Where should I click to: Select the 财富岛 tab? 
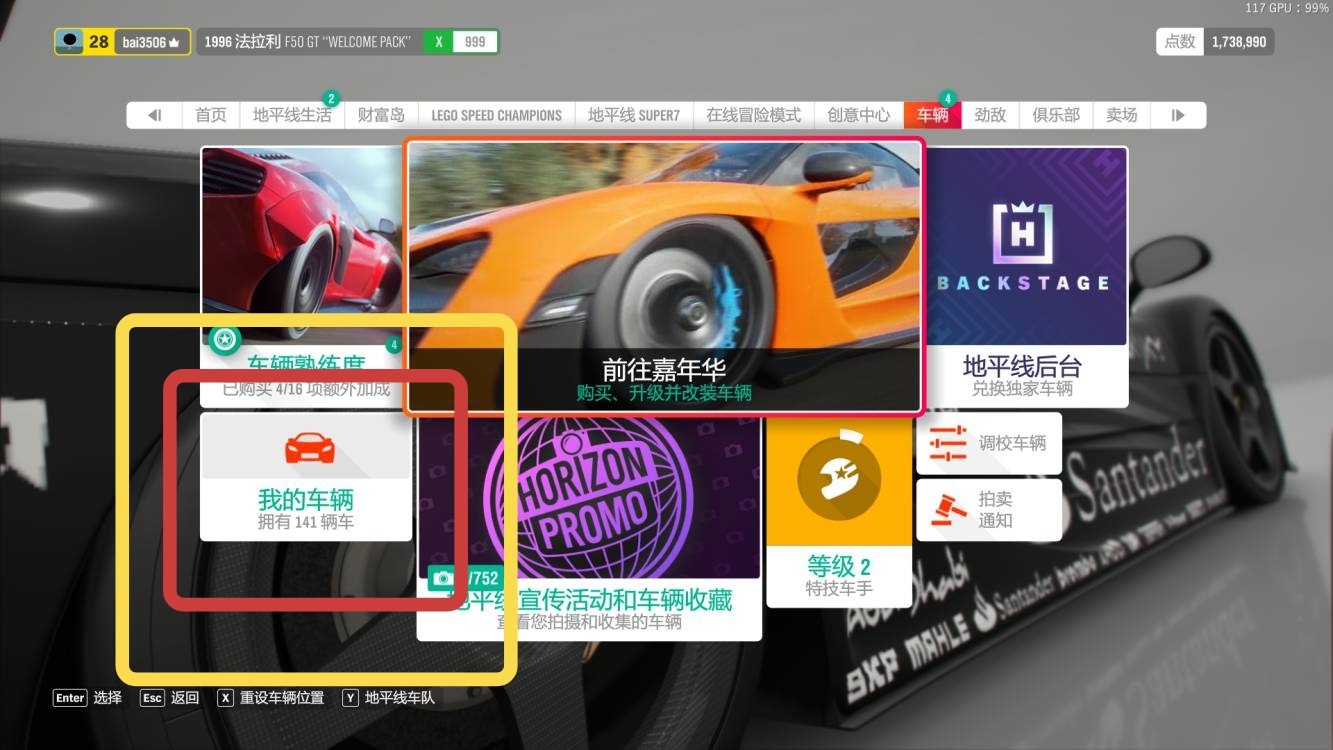pos(381,115)
